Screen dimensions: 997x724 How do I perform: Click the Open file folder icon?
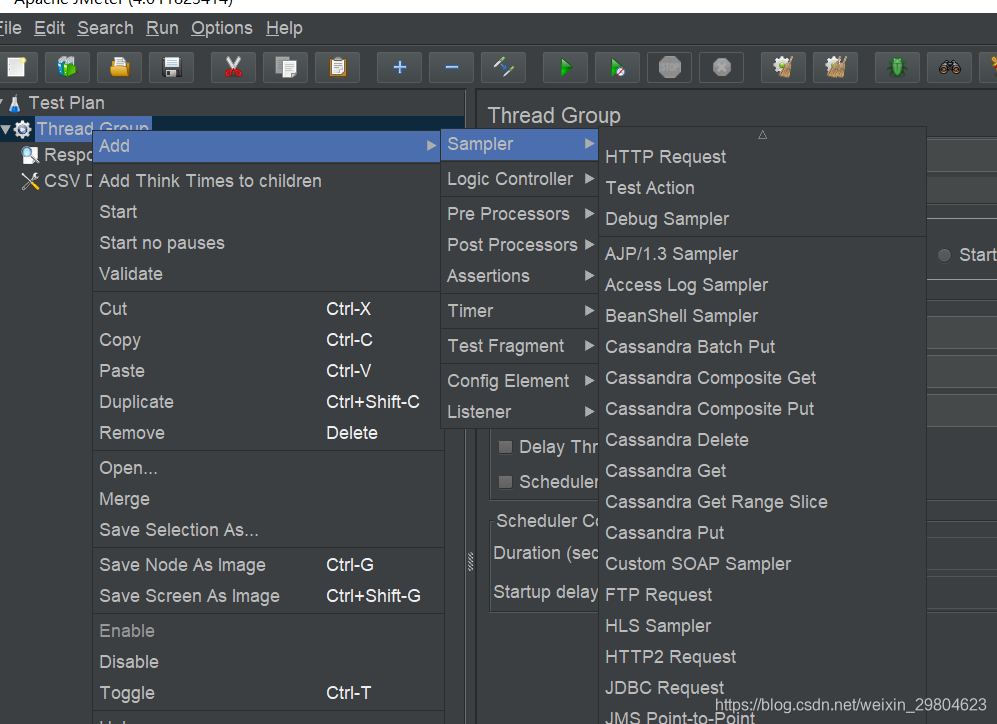click(120, 67)
